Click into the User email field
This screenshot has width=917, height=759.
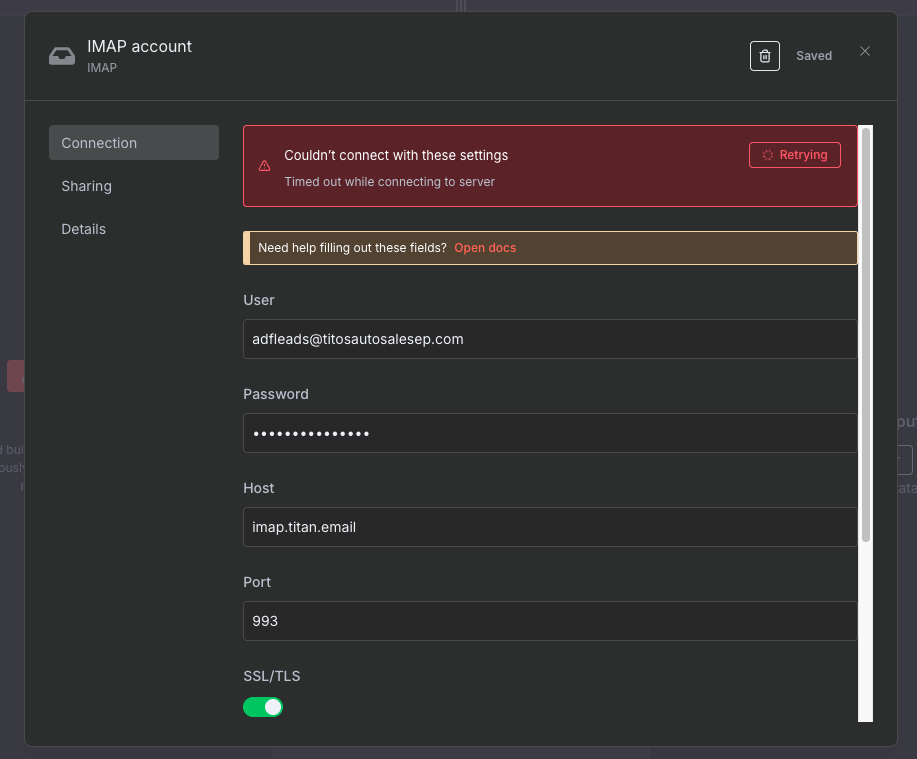coord(550,339)
